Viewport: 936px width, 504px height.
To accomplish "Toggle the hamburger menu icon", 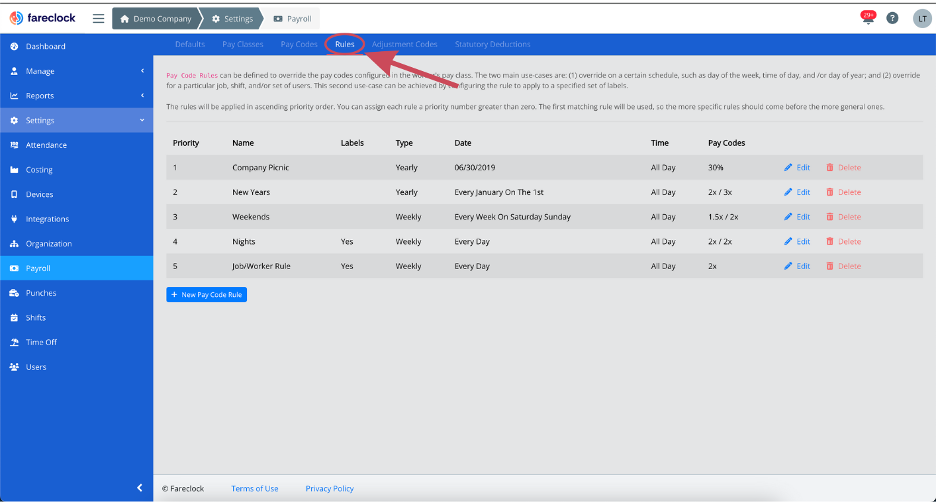I will tap(98, 19).
